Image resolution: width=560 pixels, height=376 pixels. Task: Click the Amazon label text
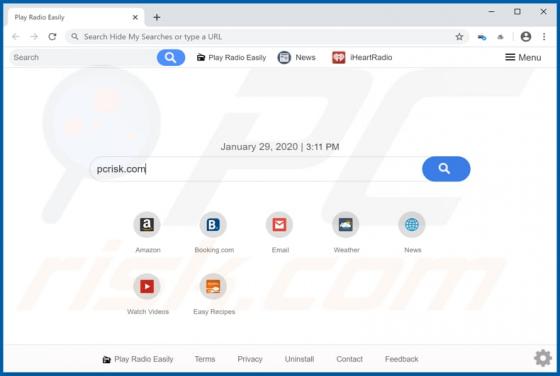point(148,250)
